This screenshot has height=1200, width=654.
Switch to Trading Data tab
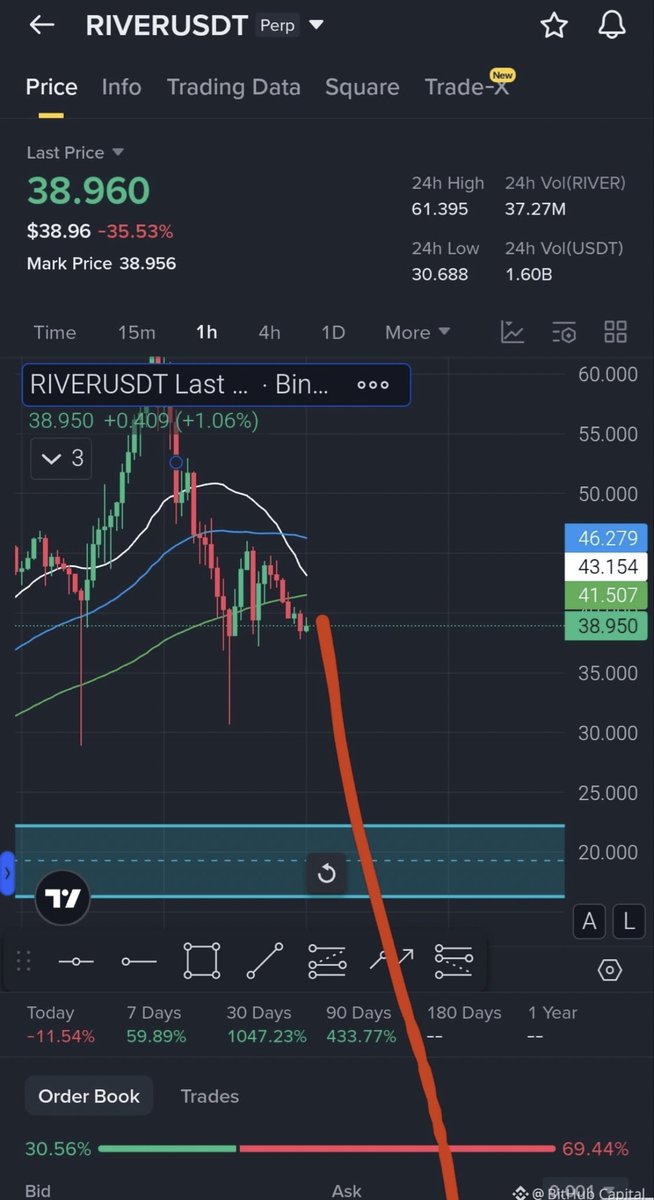pyautogui.click(x=234, y=87)
